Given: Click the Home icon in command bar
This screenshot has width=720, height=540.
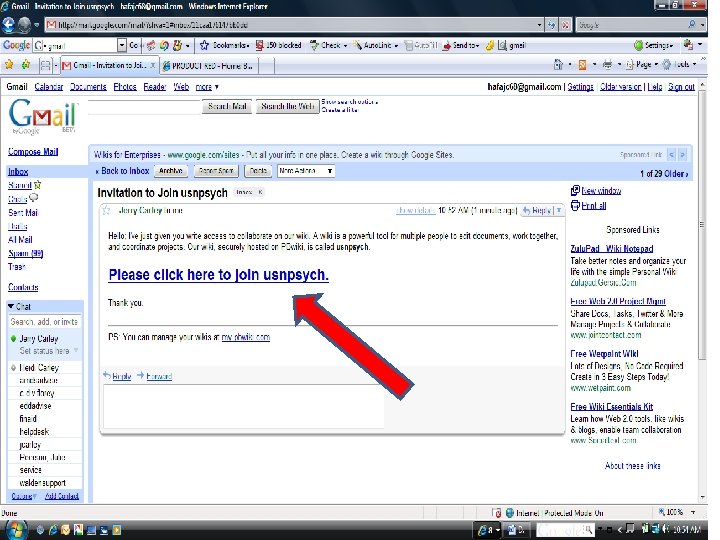Looking at the screenshot, I should pyautogui.click(x=558, y=65).
